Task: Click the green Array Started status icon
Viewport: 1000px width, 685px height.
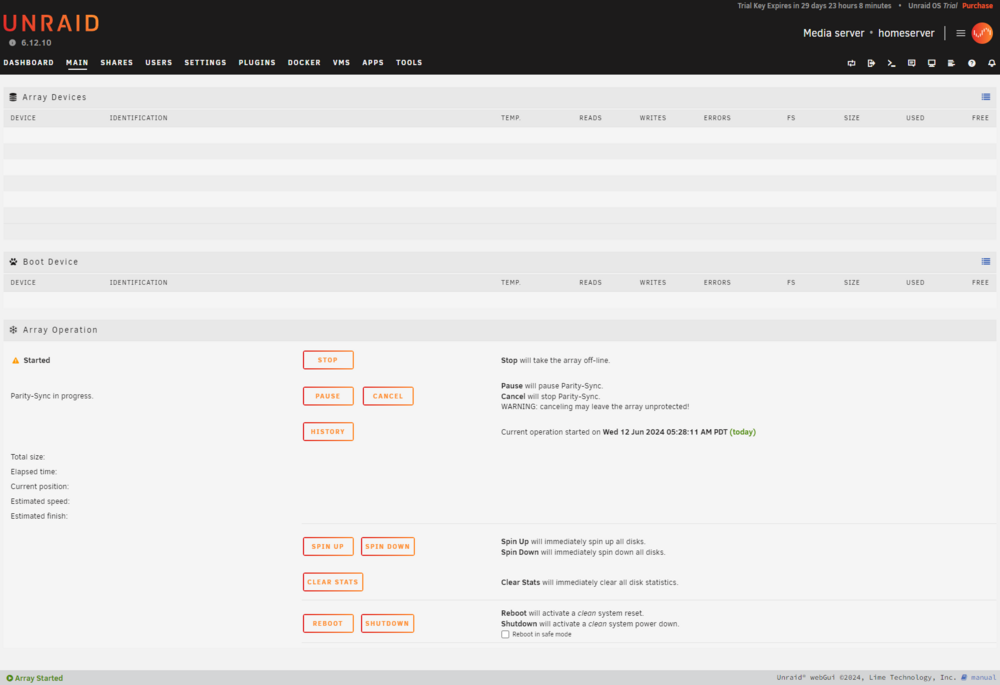Action: tap(10, 678)
